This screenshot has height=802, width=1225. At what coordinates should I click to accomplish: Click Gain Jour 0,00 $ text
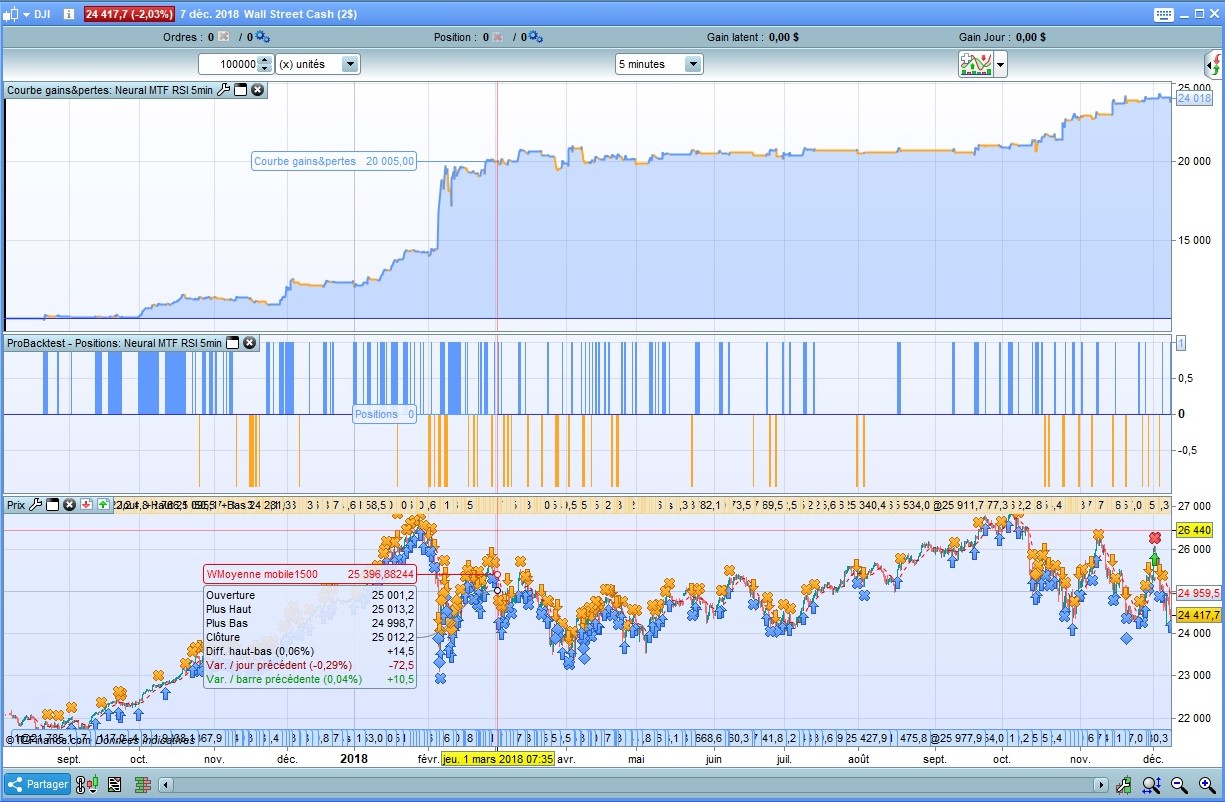coord(1002,37)
